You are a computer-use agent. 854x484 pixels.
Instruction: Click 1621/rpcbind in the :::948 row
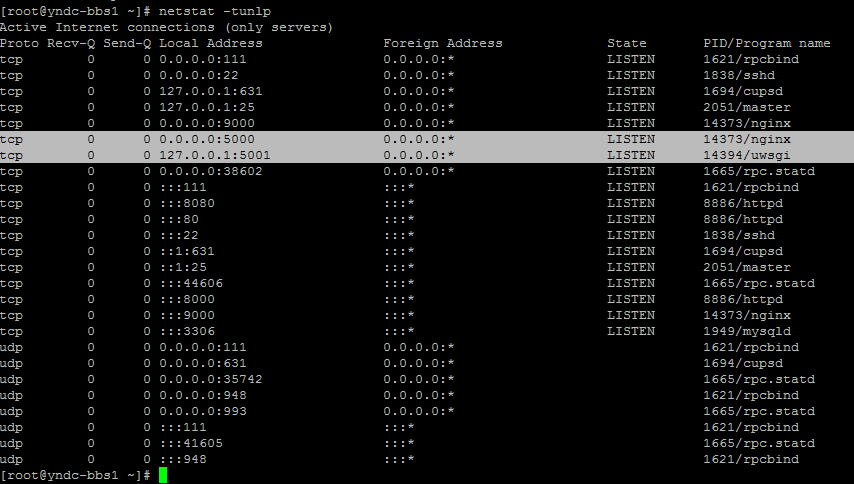(751, 460)
